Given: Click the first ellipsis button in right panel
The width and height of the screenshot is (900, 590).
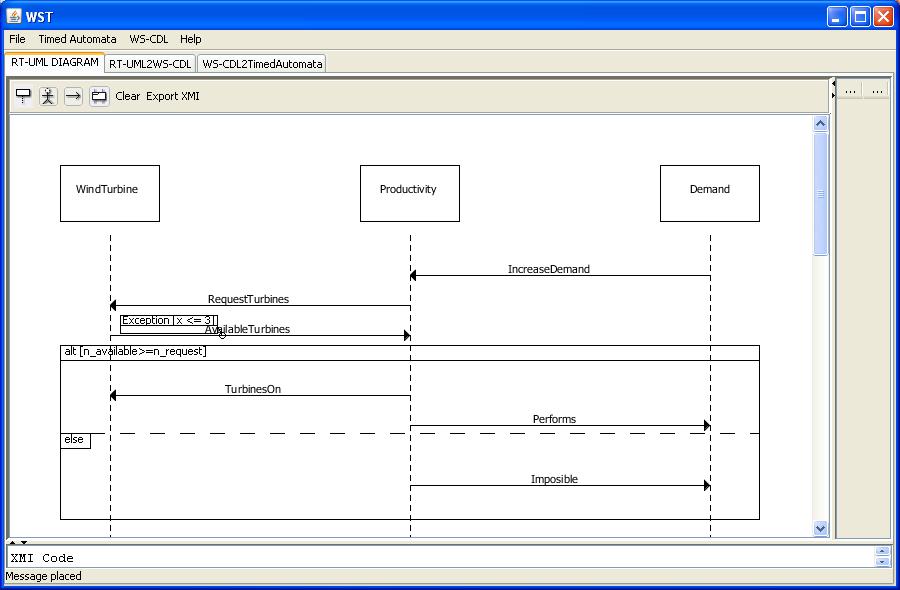Looking at the screenshot, I should 851,91.
